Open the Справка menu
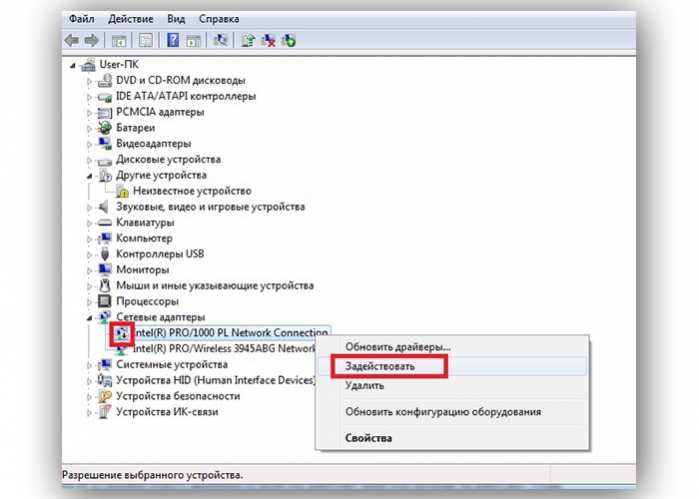Screen dimensions: 699x499 click(x=219, y=19)
